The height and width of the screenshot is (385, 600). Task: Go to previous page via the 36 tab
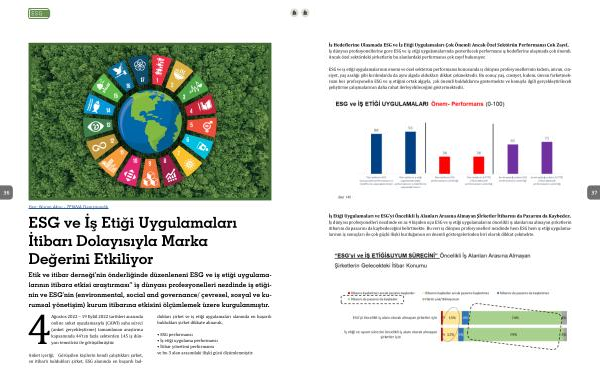point(6,192)
